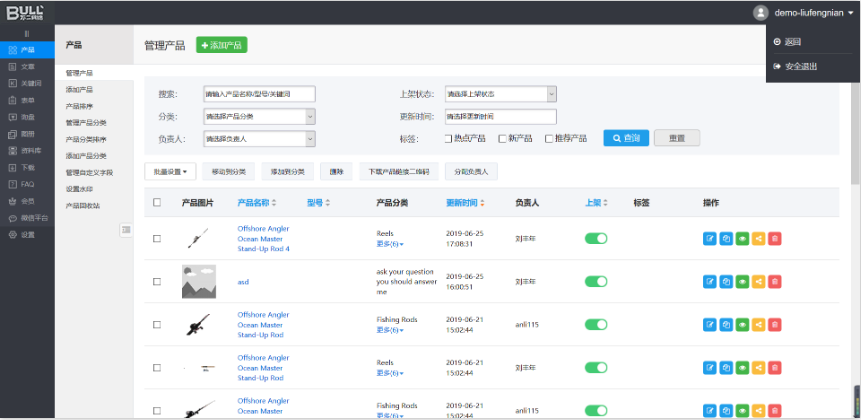Click the green 添加产品 button
861x420 pixels.
click(221, 45)
